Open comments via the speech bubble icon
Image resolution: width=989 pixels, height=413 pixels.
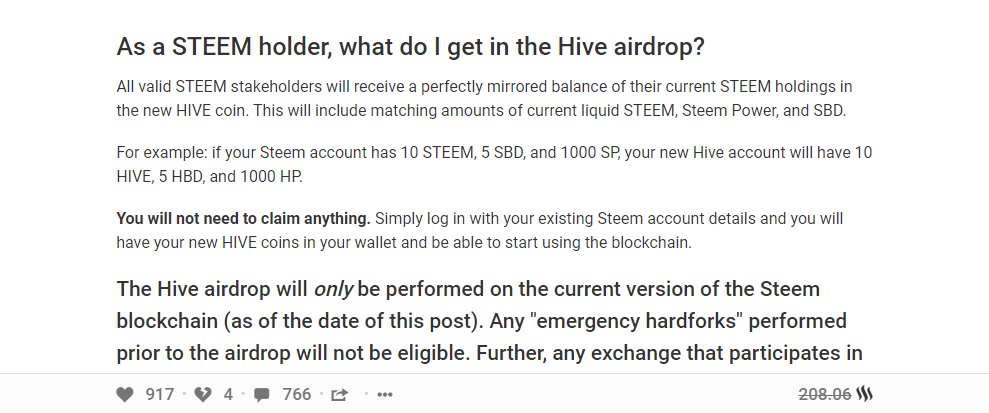pos(262,394)
